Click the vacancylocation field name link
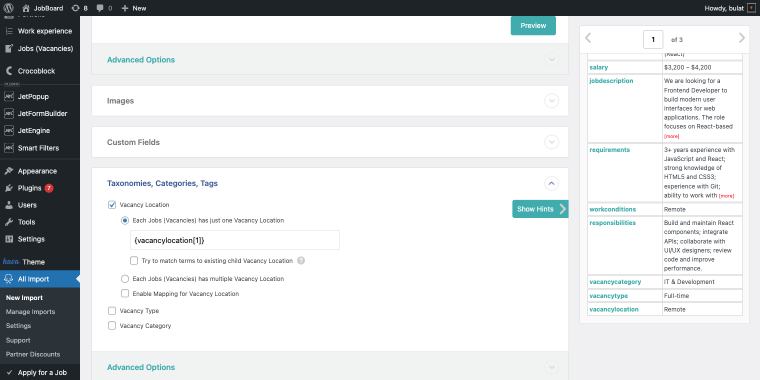Viewport: 760px width, 380px height. (x=614, y=309)
